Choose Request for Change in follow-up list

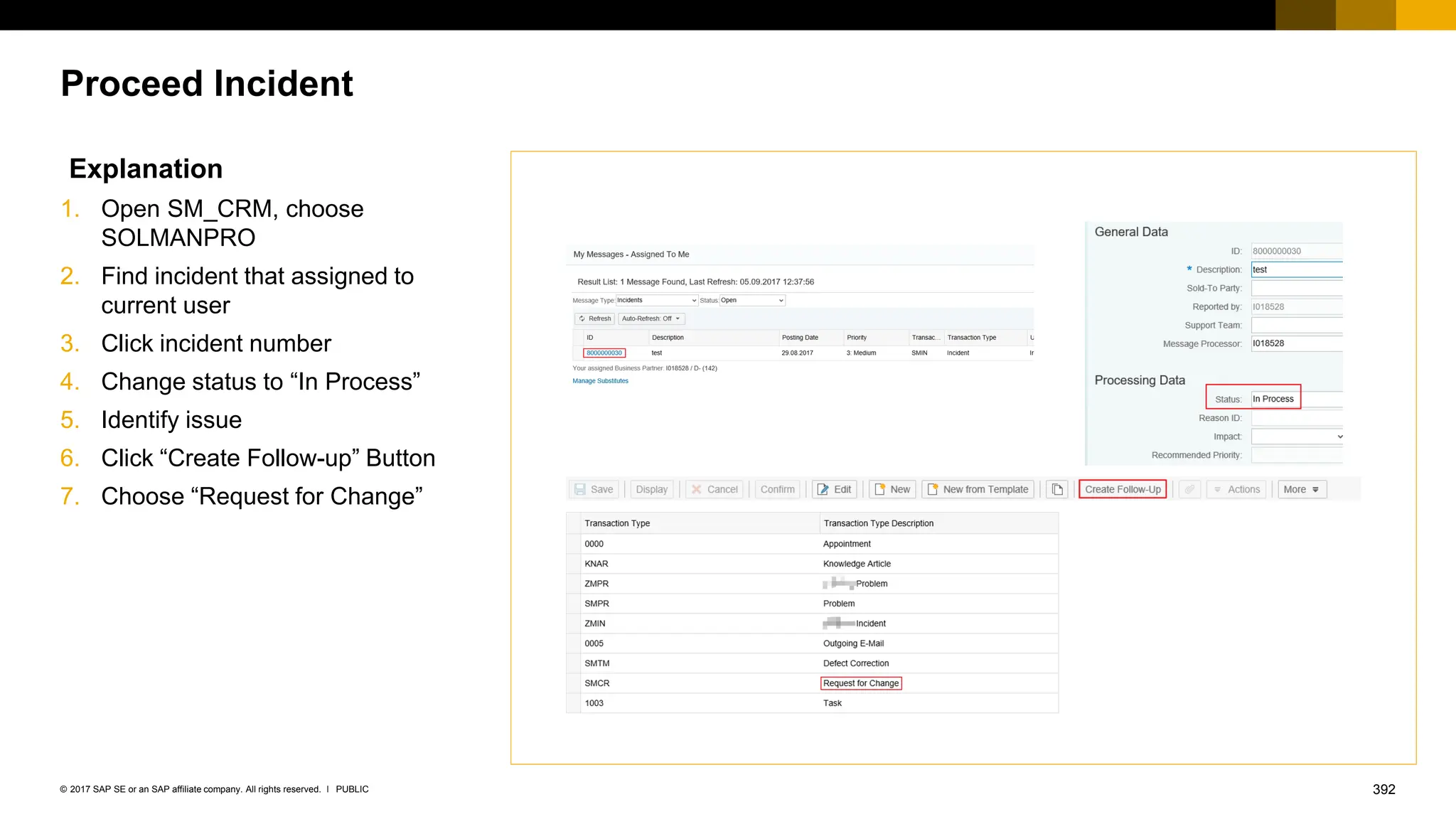pos(861,683)
